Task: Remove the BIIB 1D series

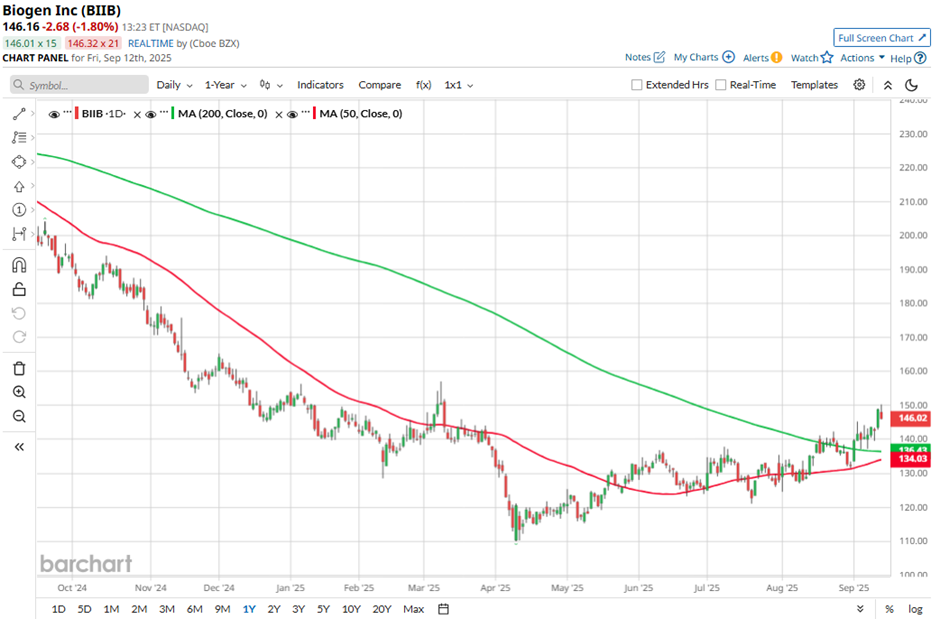Action: click(137, 114)
